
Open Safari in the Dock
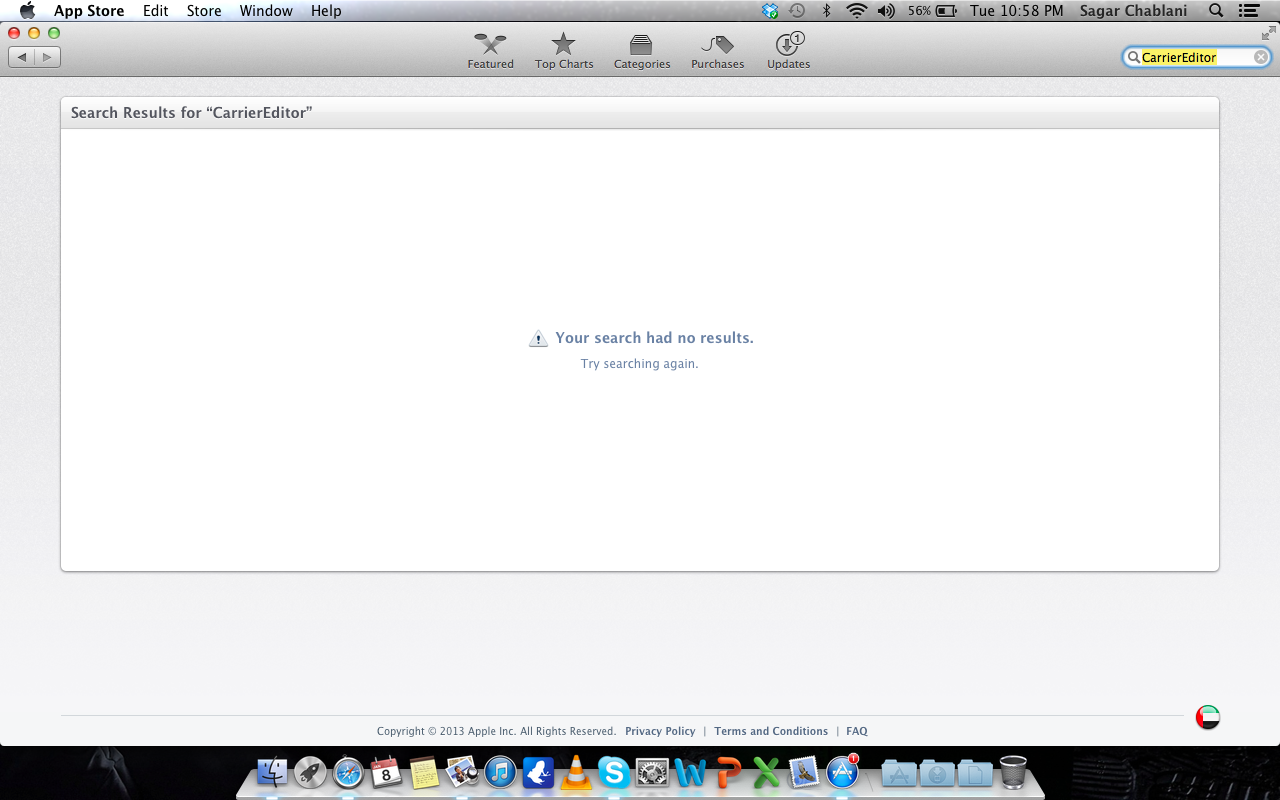click(348, 772)
